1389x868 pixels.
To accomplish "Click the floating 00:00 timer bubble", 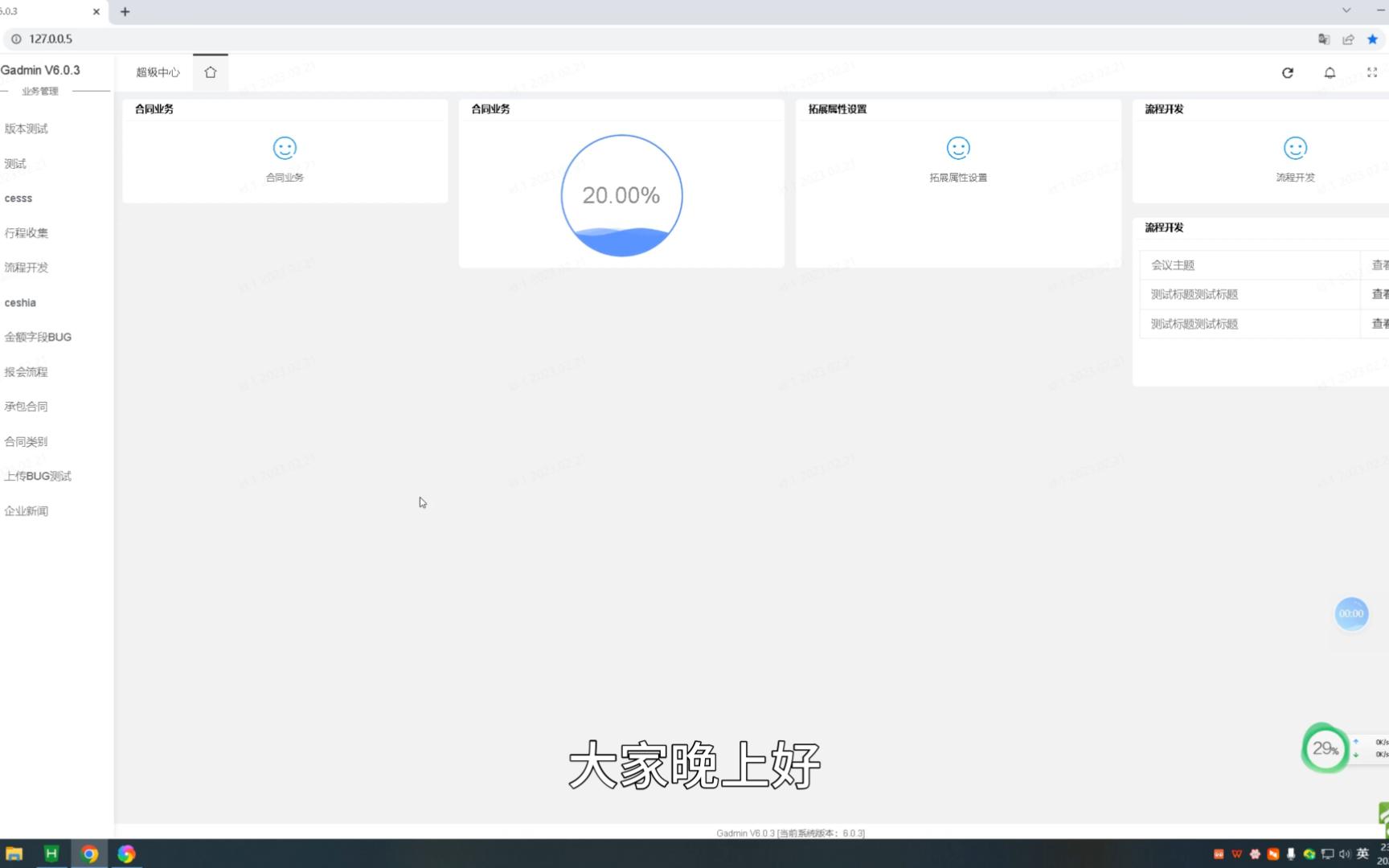I will coord(1351,614).
